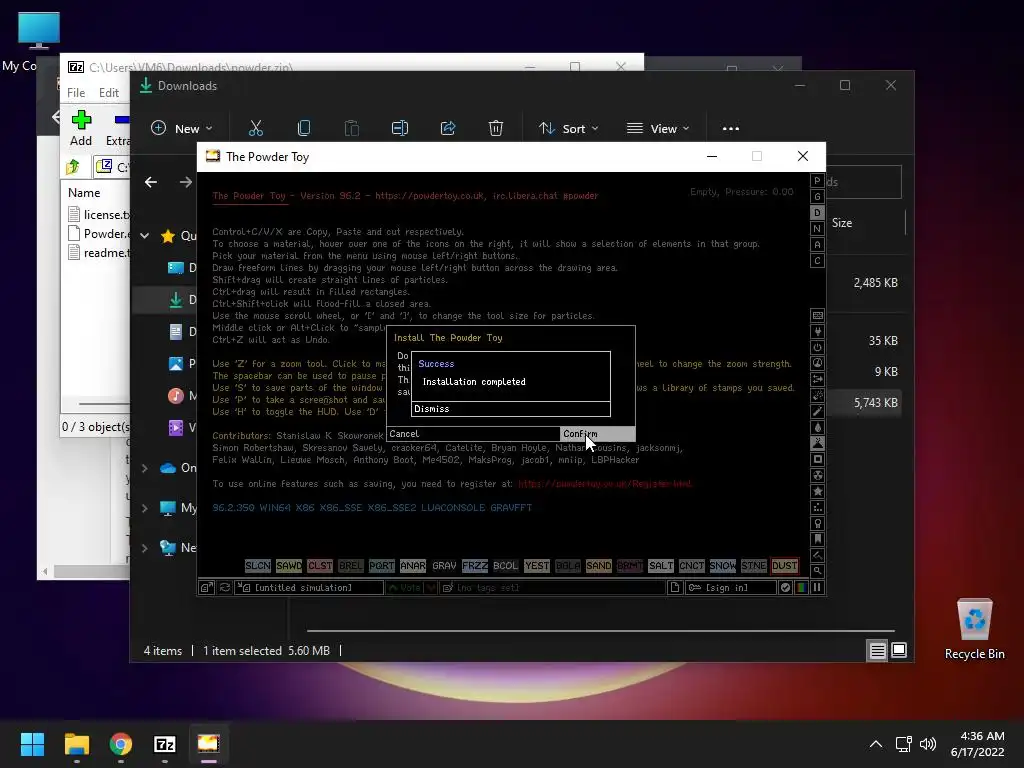Click the untitled simulation save button

pyautogui.click(x=310, y=588)
